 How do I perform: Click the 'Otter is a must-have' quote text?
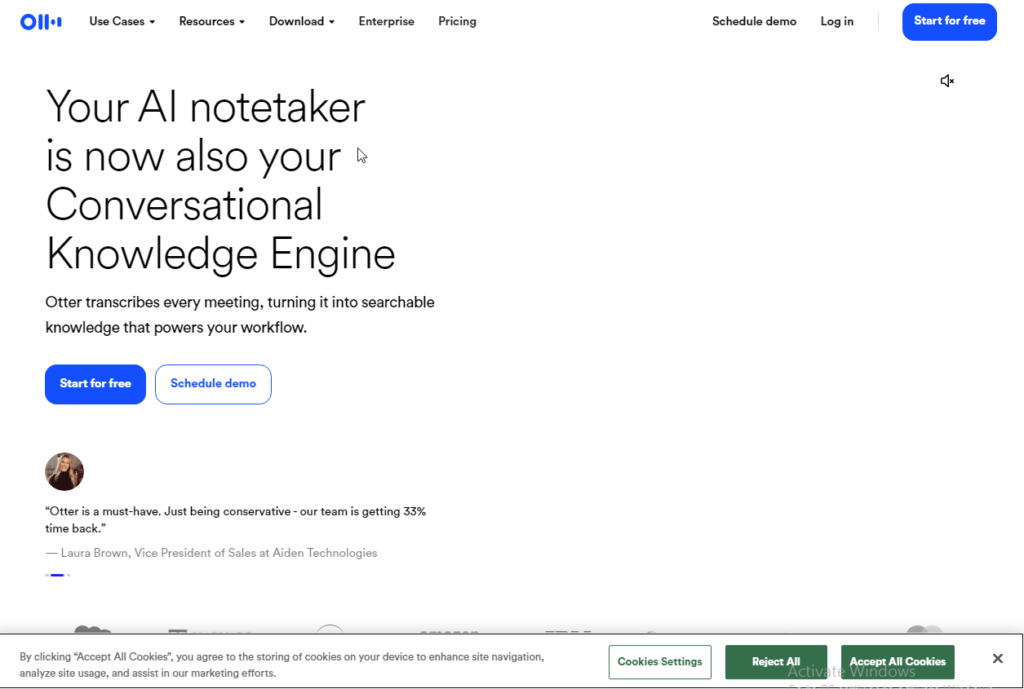[x=235, y=520]
